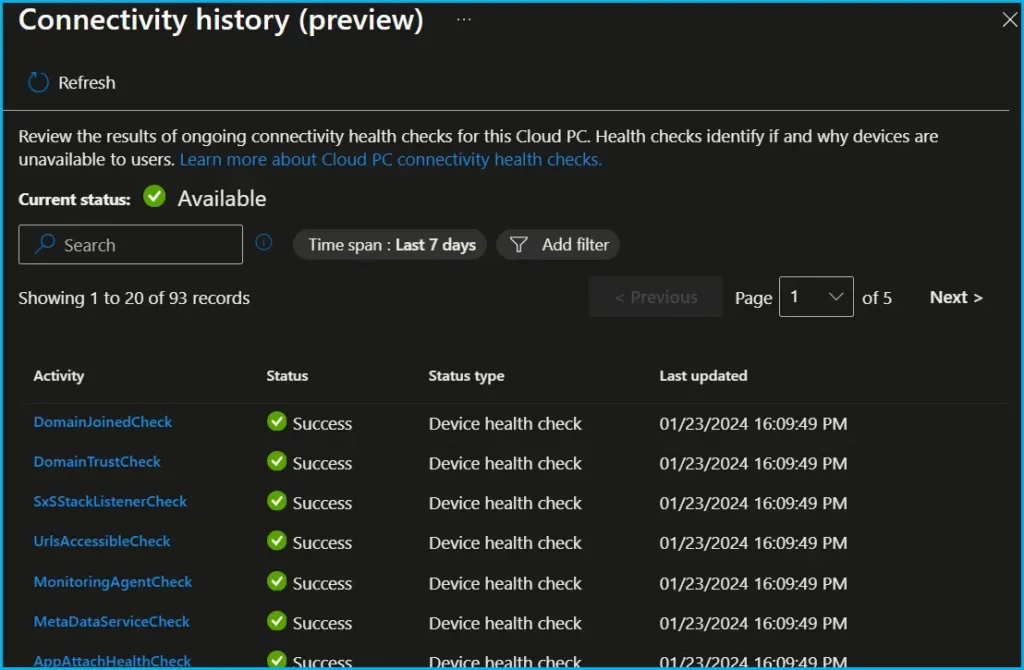Click the Last updated timestamp for DomainJoinedCheck
The image size is (1024, 670).
pyautogui.click(x=753, y=424)
